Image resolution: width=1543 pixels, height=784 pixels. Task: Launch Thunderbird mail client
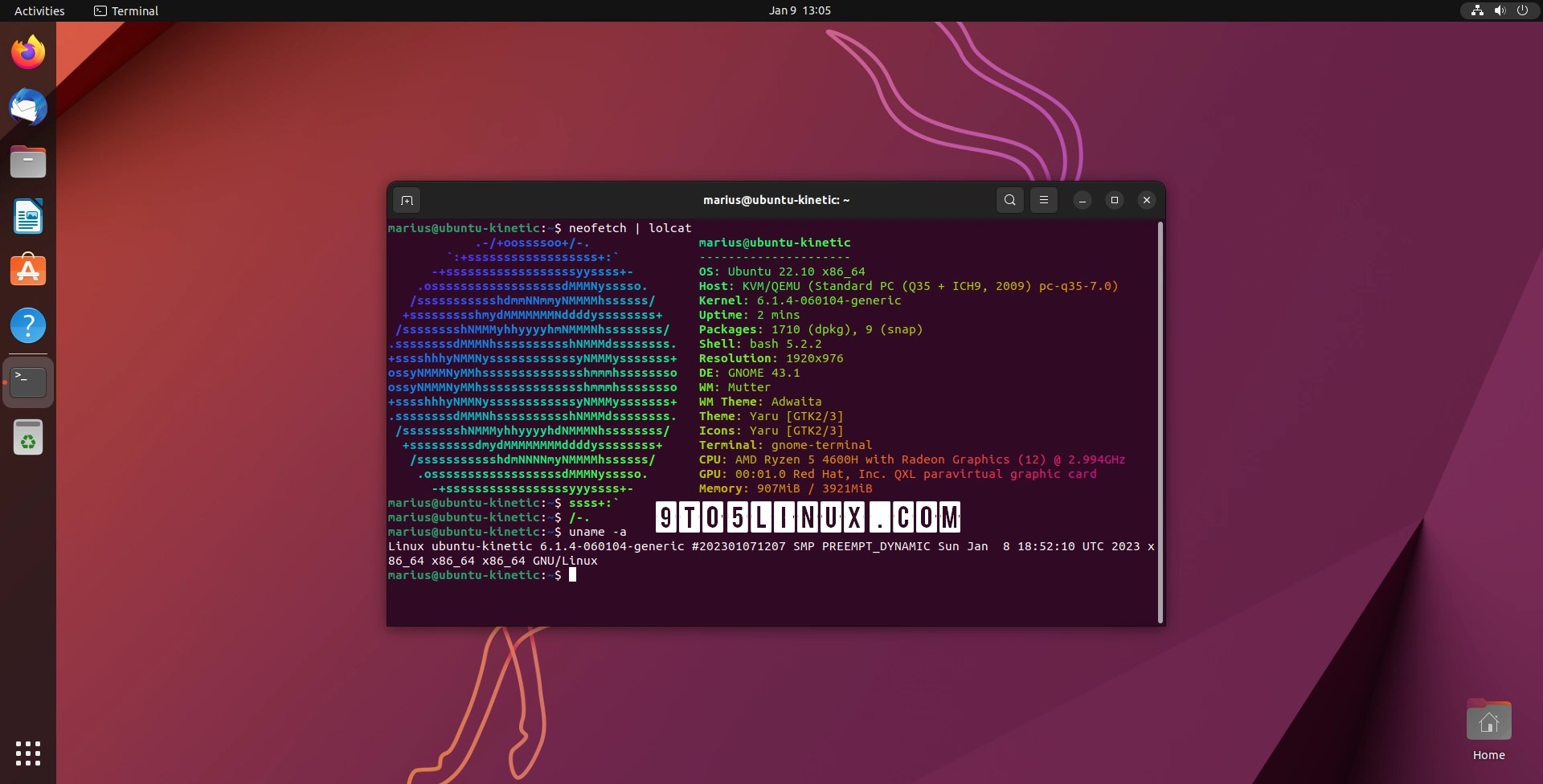click(x=28, y=107)
